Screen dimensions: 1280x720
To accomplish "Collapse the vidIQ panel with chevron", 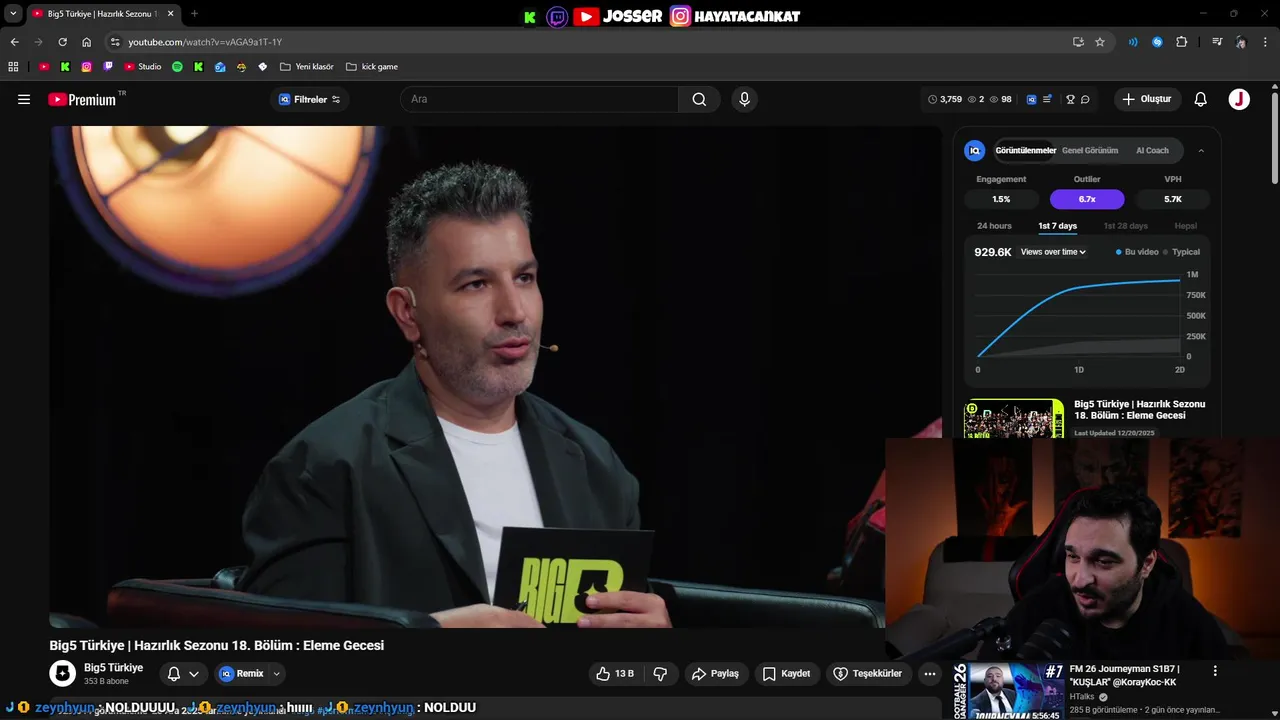I will point(1201,151).
